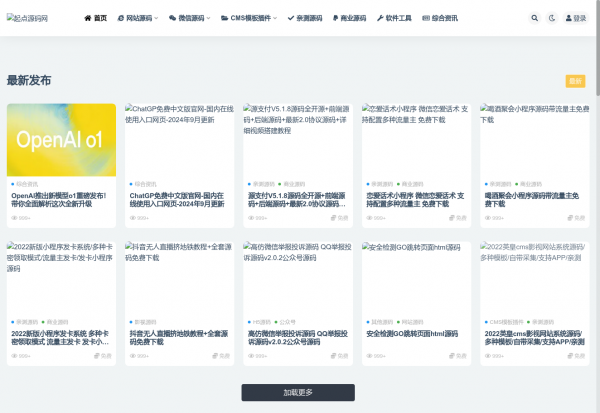The width and height of the screenshot is (600, 413).
Task: Open the 恋爱话术小程序 card image
Action: [x=416, y=140]
